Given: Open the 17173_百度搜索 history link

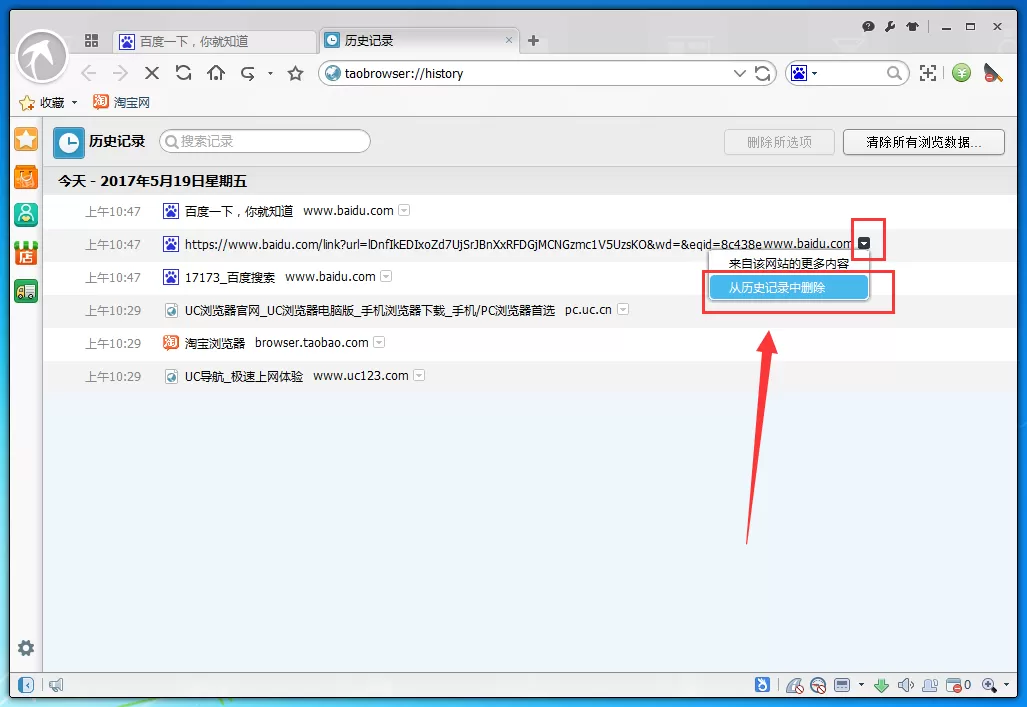Looking at the screenshot, I should point(230,277).
